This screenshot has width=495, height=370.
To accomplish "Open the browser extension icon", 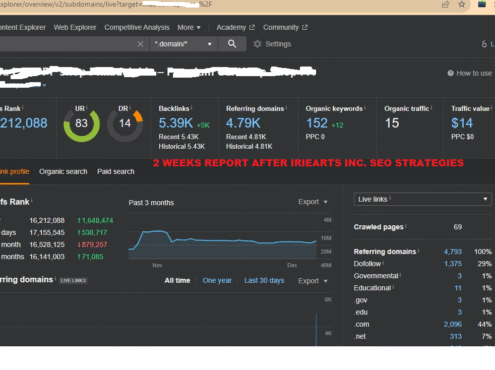I will pos(482,4).
